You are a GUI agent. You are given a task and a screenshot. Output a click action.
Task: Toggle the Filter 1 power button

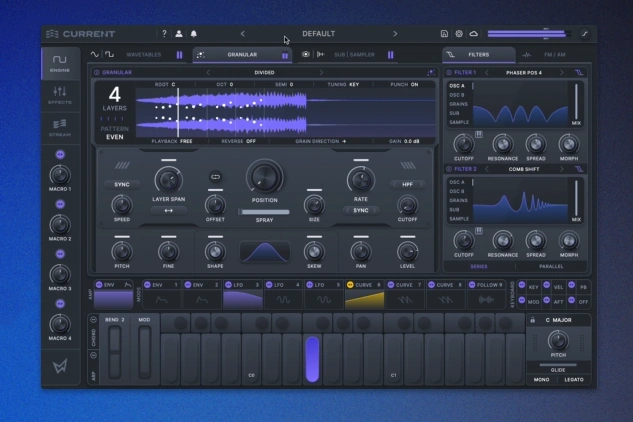click(449, 72)
